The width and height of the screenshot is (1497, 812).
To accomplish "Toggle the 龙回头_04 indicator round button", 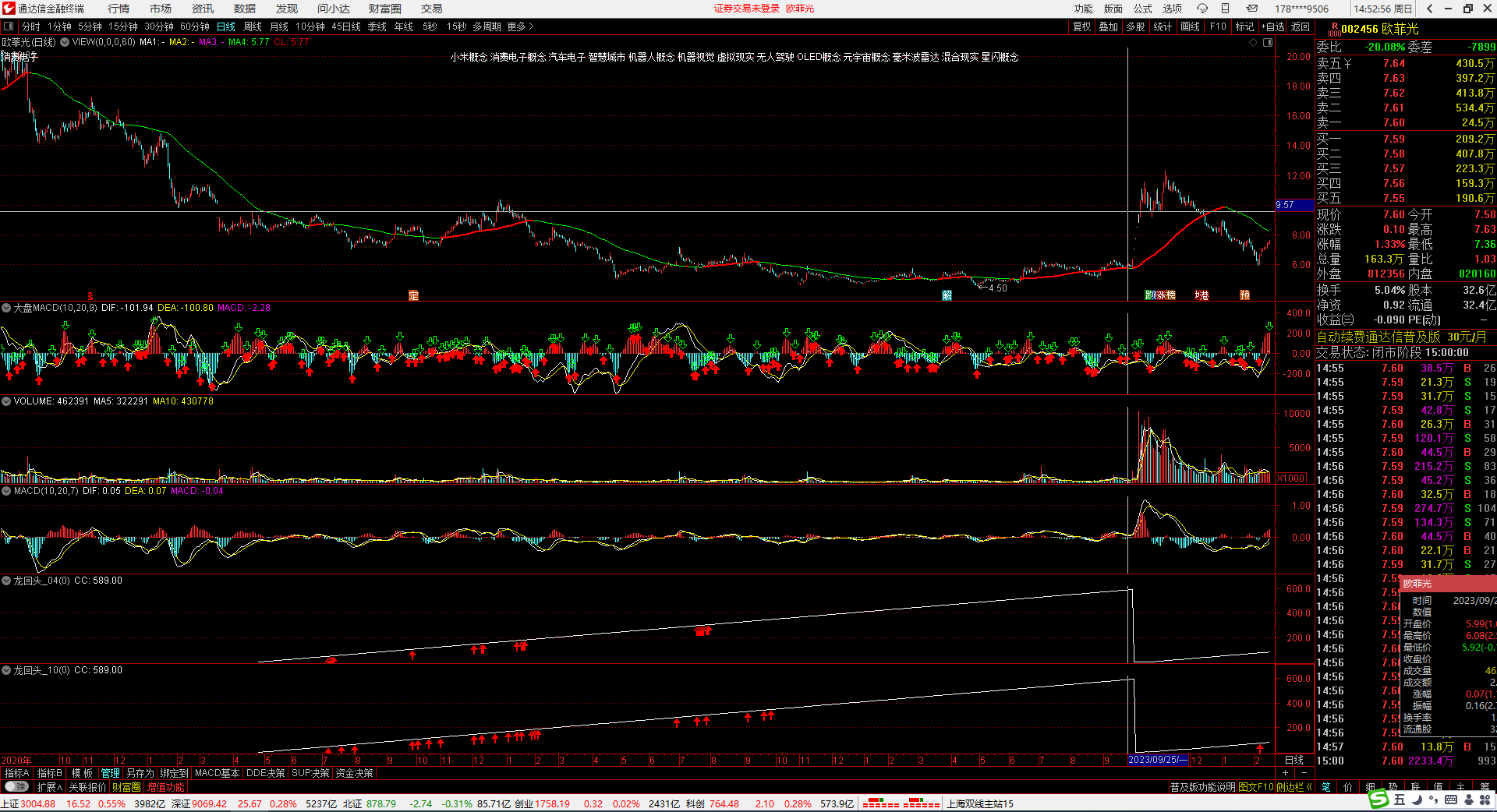I will pyautogui.click(x=6, y=581).
